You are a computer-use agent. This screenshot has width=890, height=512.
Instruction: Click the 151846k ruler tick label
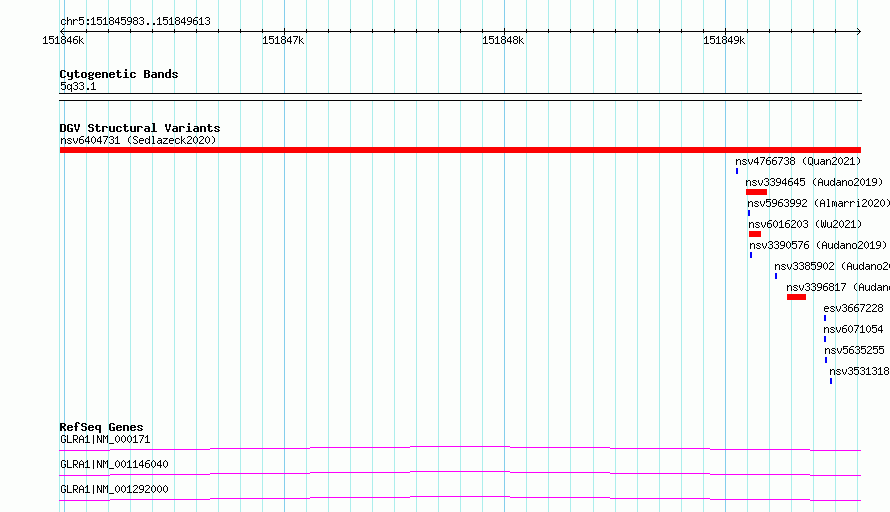click(x=63, y=40)
